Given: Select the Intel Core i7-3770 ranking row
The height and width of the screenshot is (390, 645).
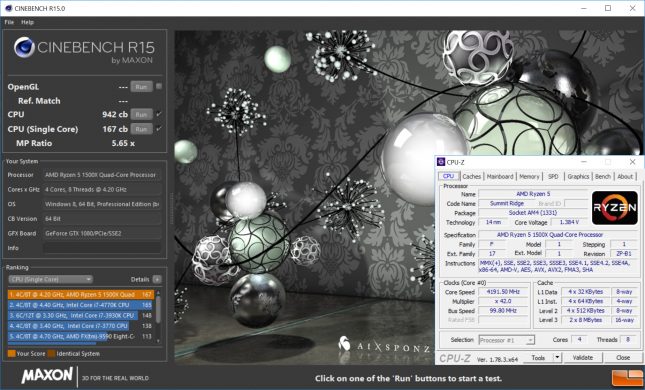Looking at the screenshot, I should (81, 326).
